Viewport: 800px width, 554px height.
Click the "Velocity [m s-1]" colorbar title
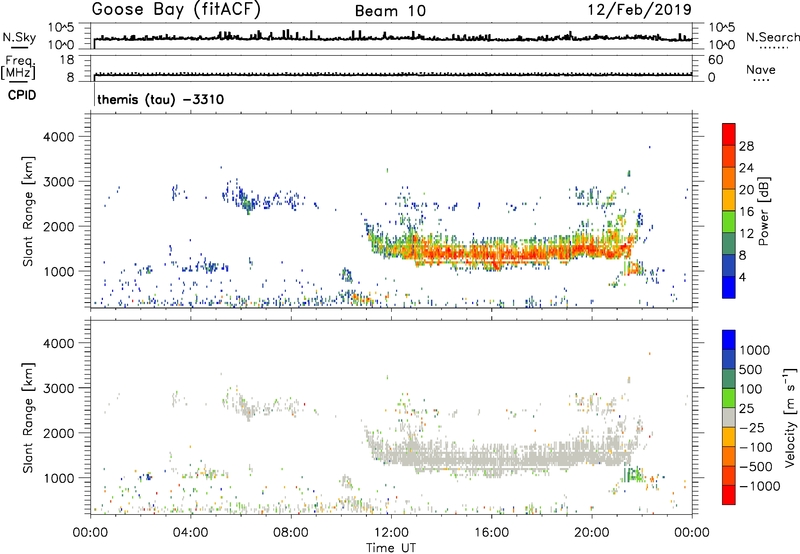tap(791, 418)
